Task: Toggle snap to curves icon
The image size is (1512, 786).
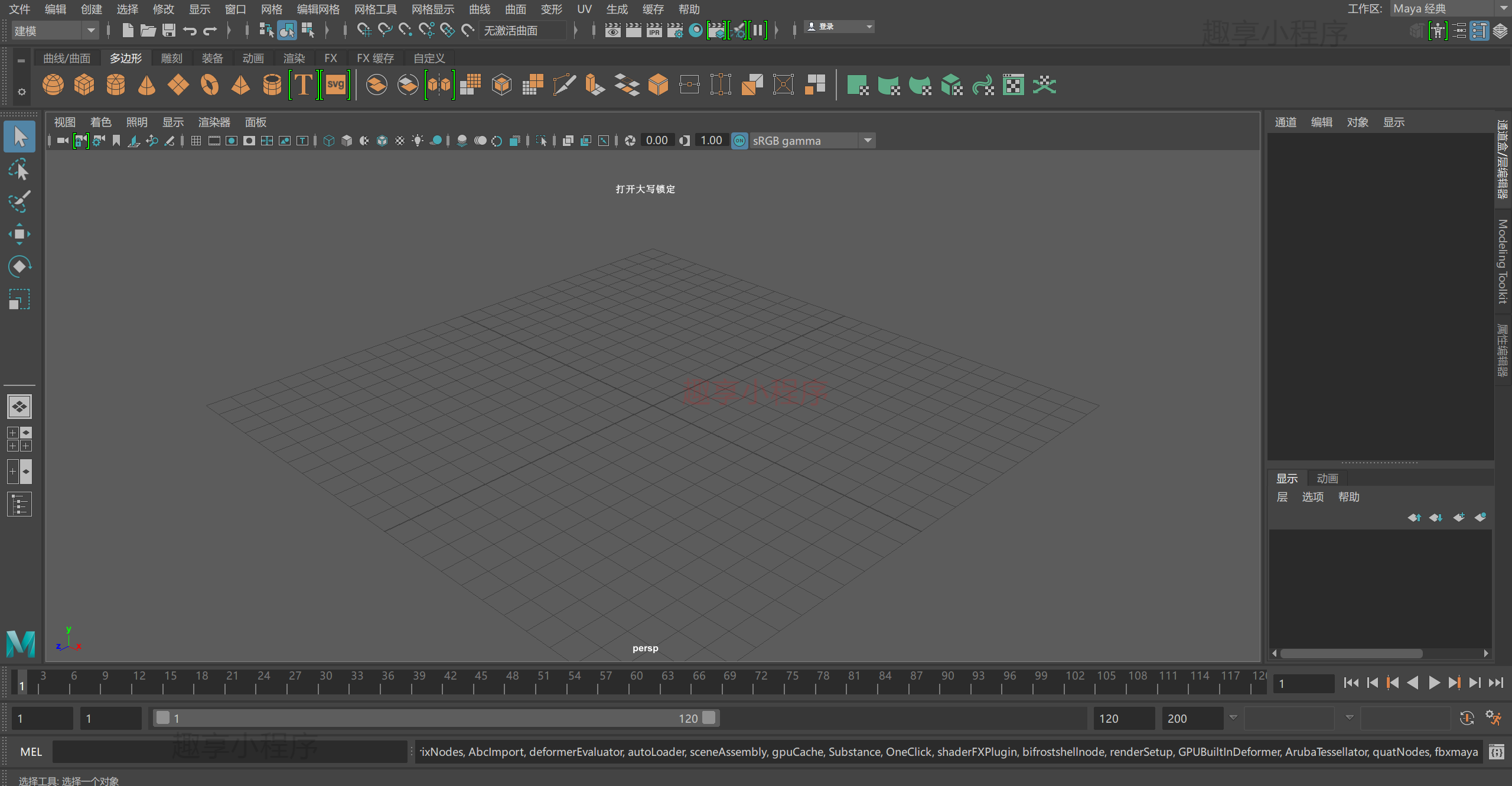Action: [x=385, y=30]
